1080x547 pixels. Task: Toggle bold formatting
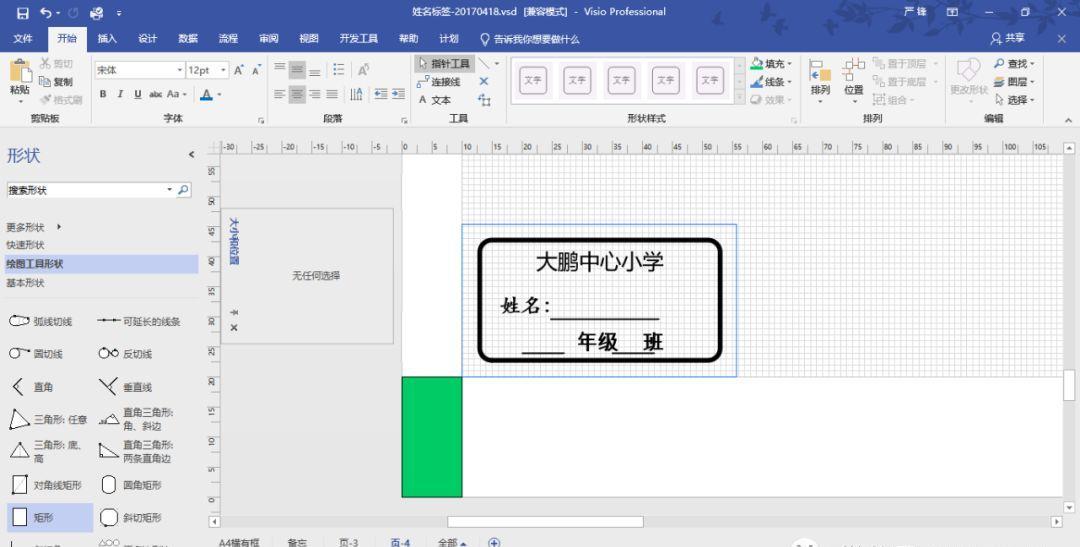pyautogui.click(x=103, y=94)
